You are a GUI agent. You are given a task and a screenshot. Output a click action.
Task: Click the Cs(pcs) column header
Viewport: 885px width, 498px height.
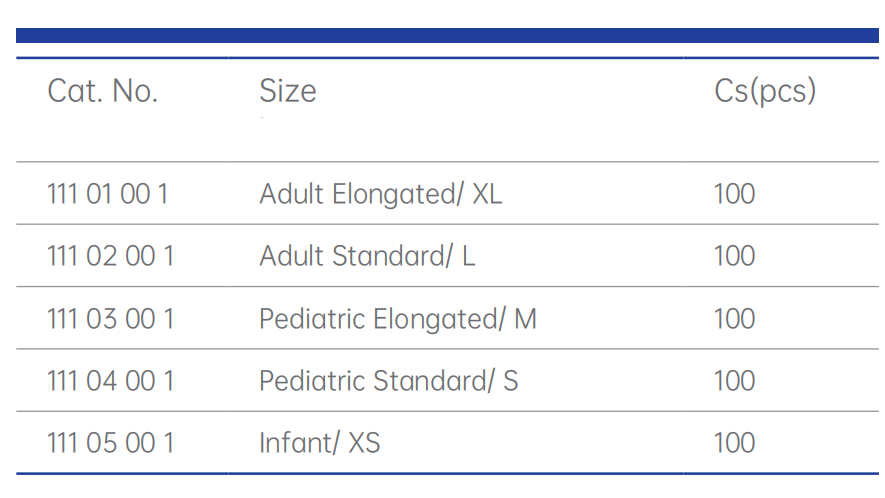pyautogui.click(x=765, y=92)
